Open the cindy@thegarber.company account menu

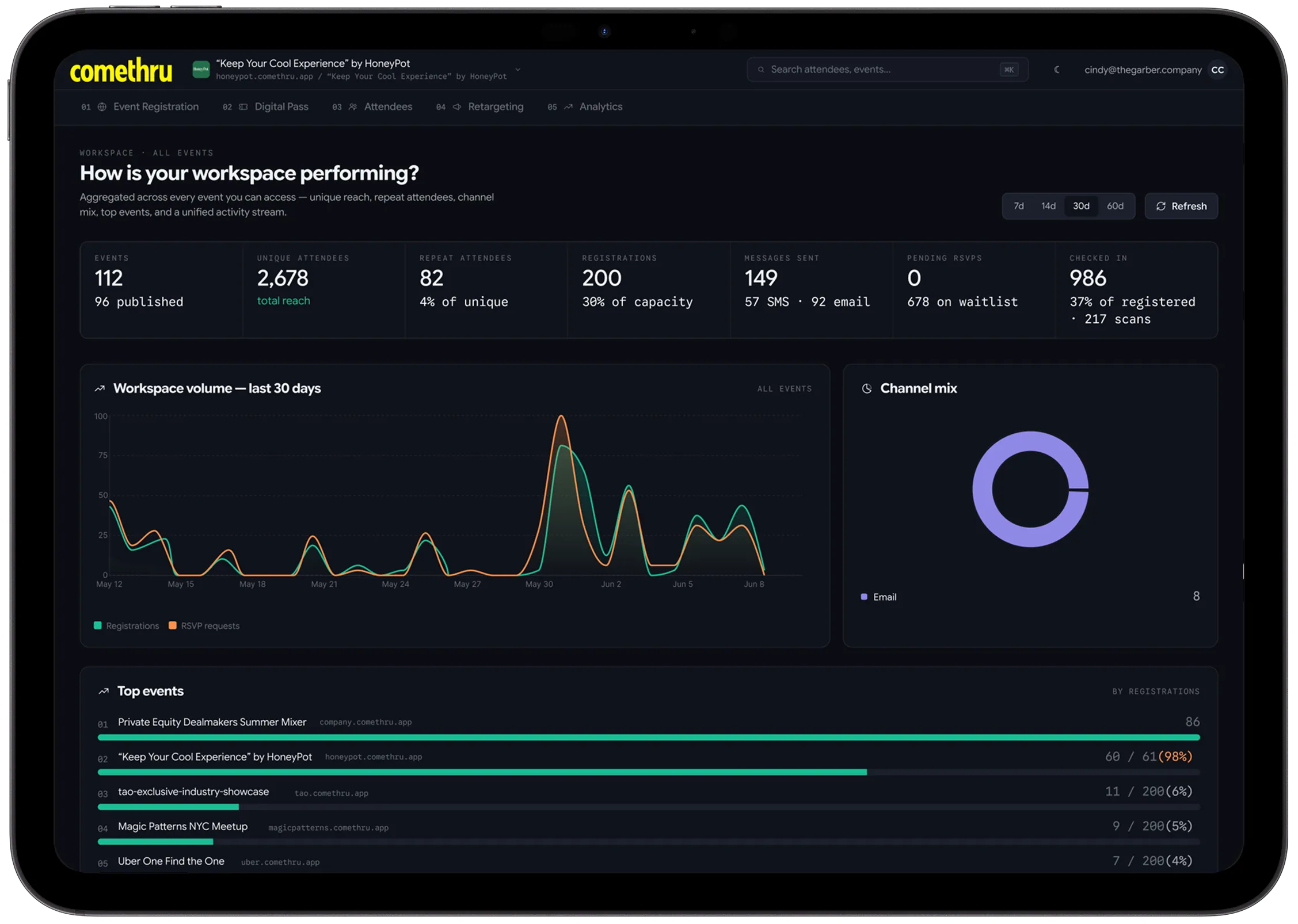coord(1143,70)
